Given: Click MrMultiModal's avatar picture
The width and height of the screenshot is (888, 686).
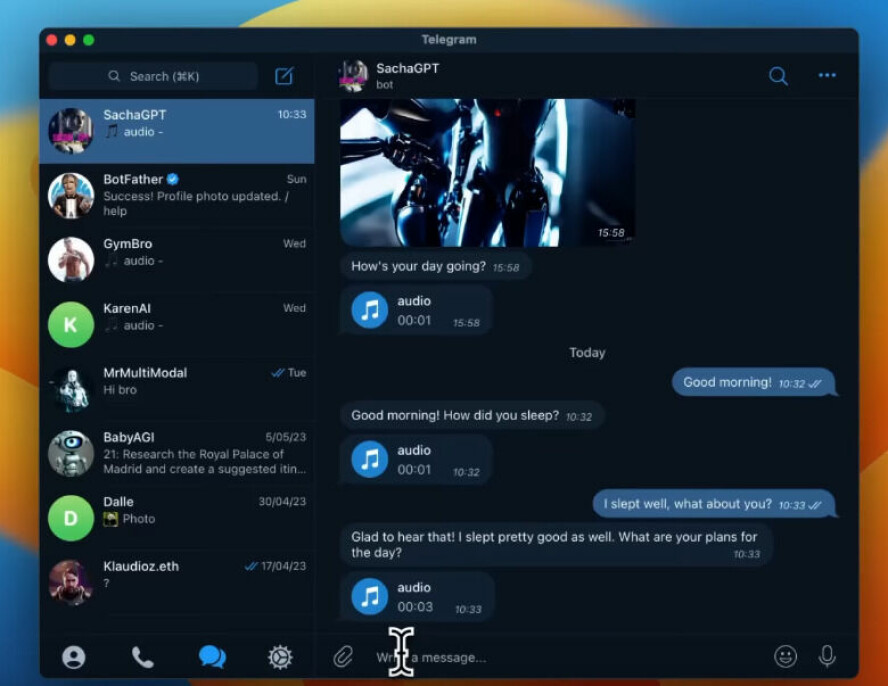Looking at the screenshot, I should click(71, 389).
